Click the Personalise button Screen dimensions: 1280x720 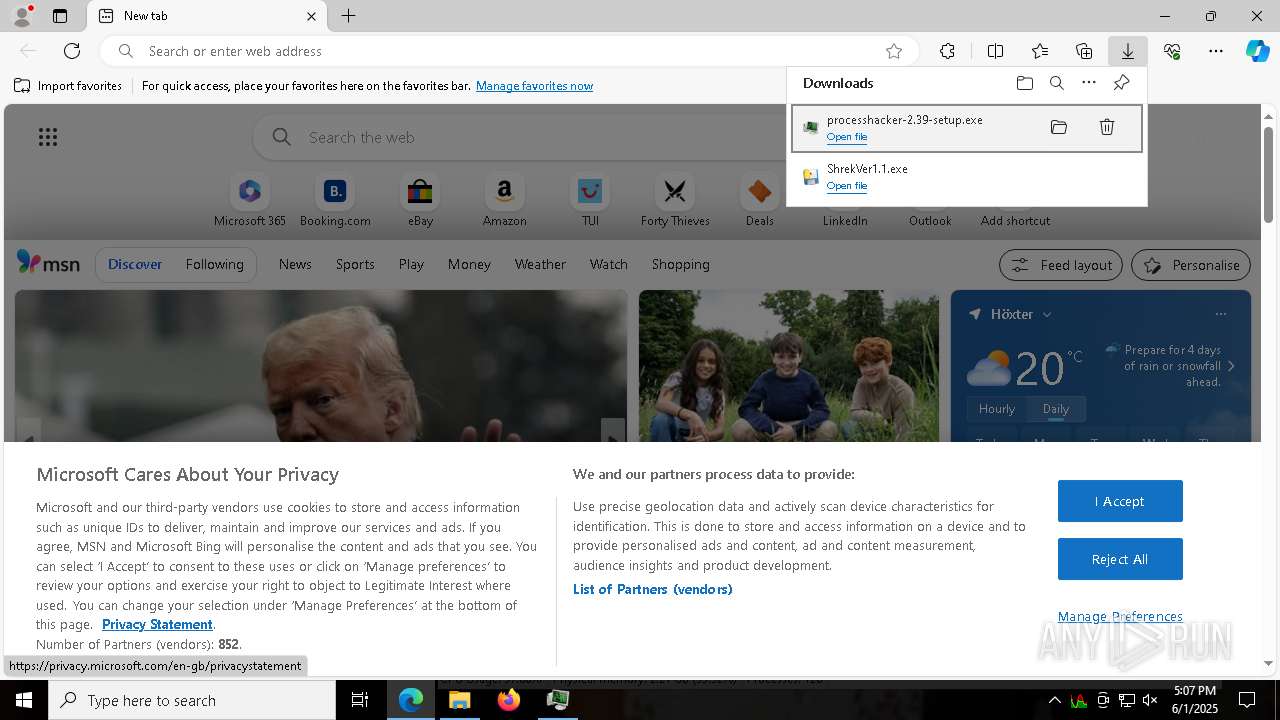[1190, 265]
